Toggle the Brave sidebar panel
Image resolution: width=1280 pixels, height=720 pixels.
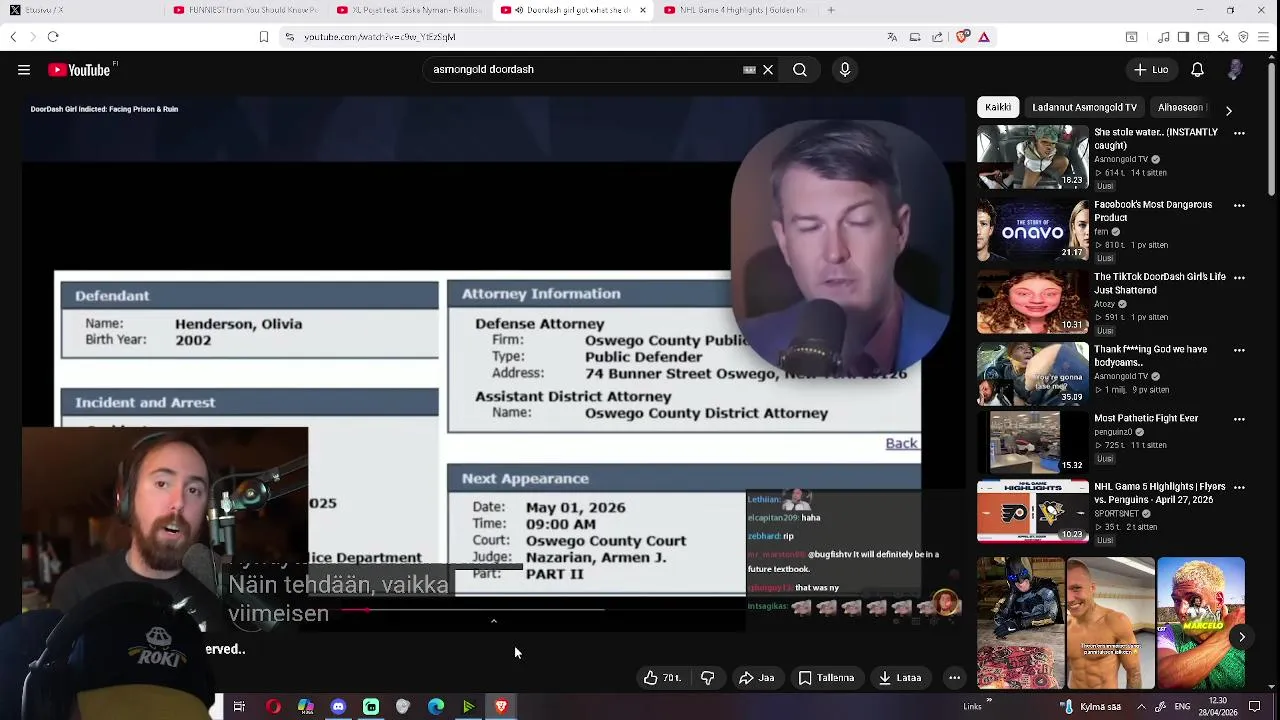click(1183, 37)
